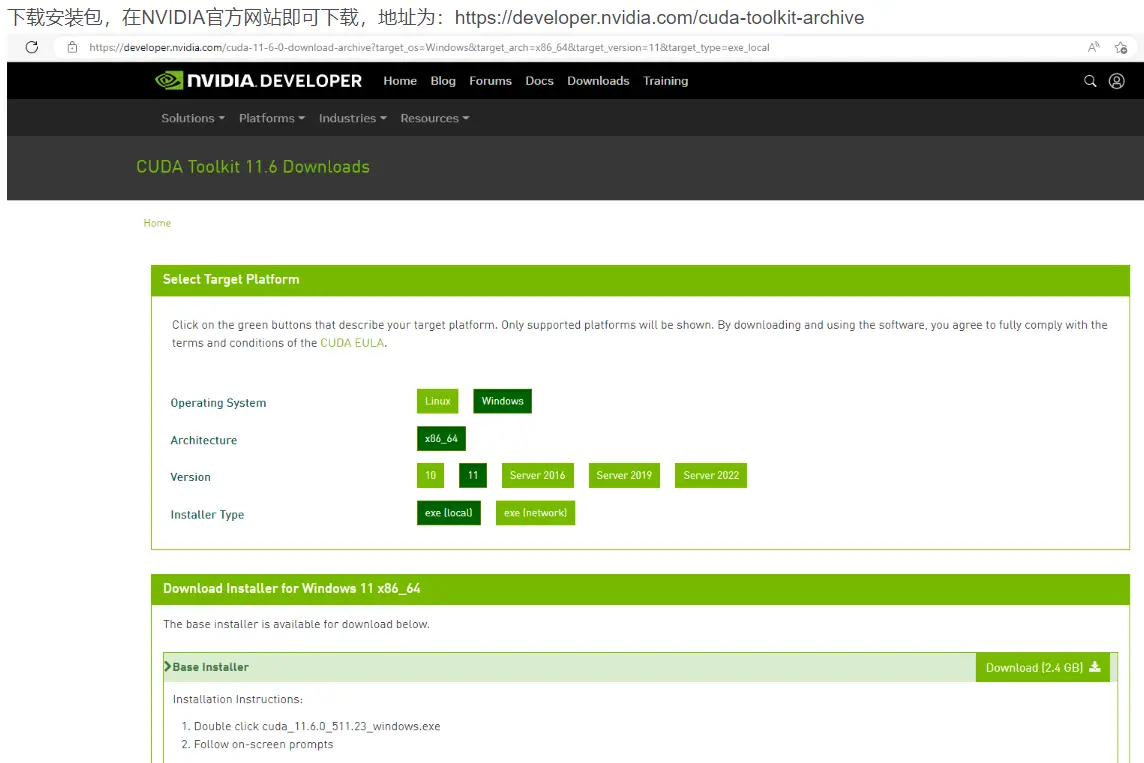
Task: Select exe (local) installer type
Action: pyautogui.click(x=449, y=513)
